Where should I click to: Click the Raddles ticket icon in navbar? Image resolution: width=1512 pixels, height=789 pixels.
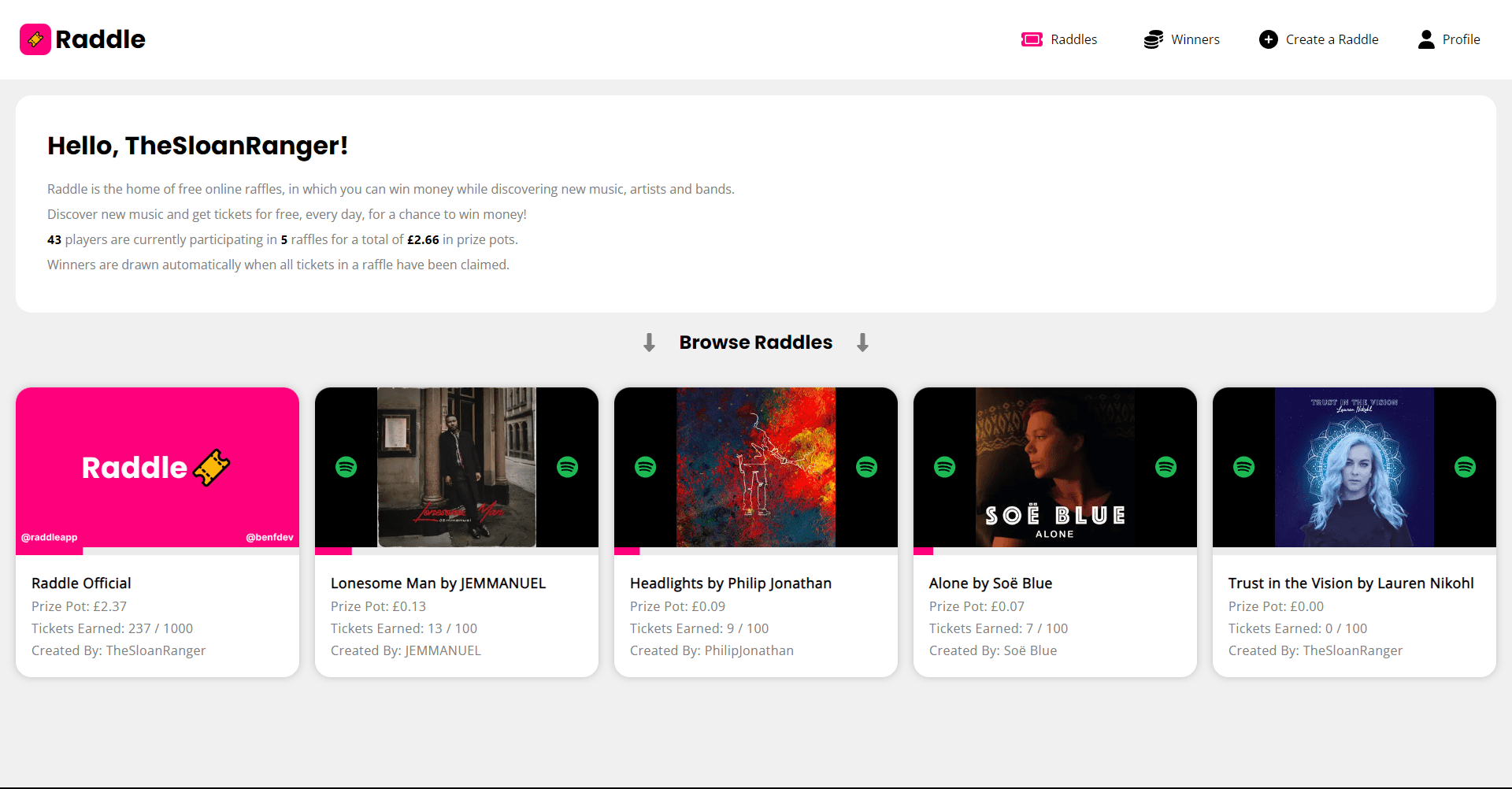point(1032,39)
